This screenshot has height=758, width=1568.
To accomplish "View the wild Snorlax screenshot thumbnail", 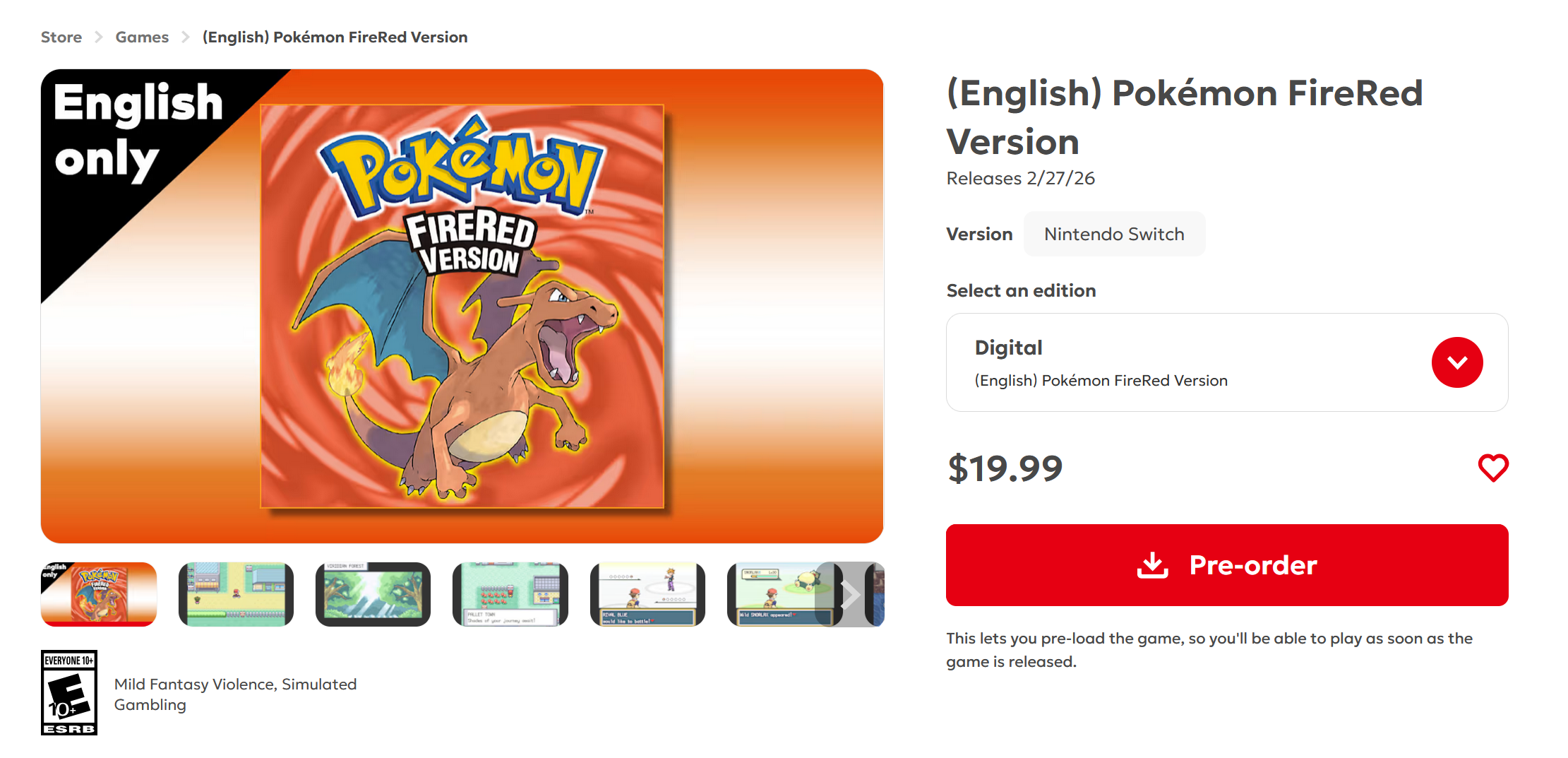I will tap(777, 594).
